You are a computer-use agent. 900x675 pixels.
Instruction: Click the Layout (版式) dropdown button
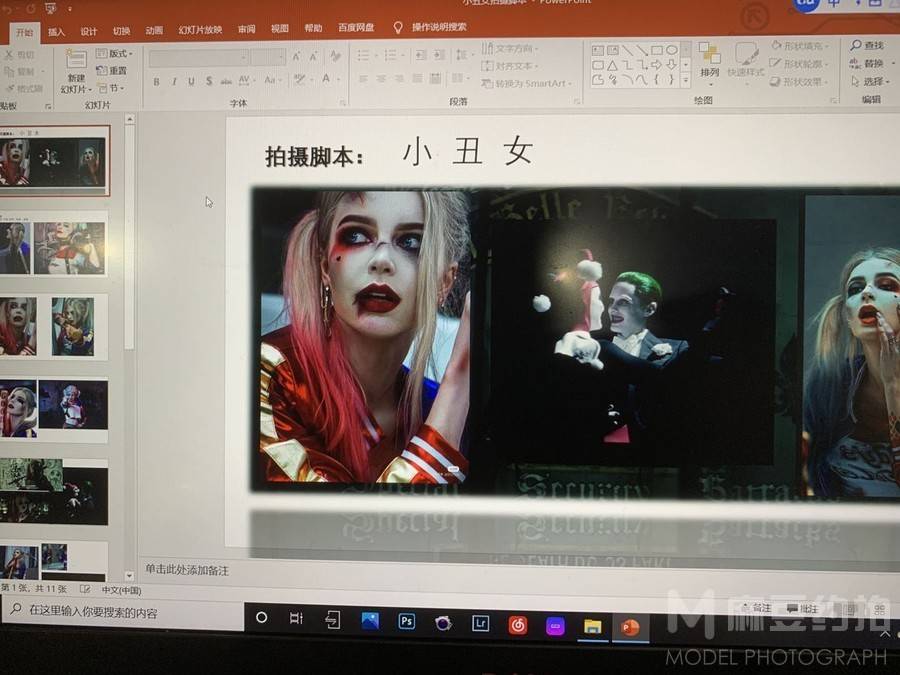[114, 53]
